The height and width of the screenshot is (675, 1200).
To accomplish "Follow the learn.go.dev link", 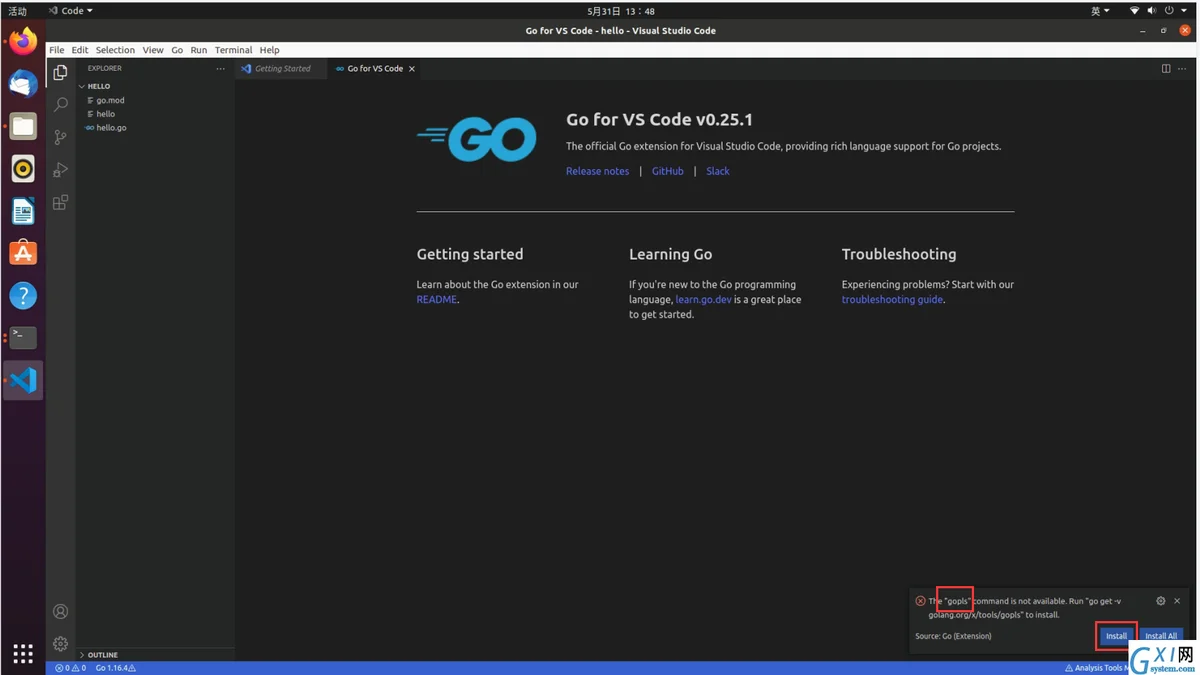I will tap(704, 299).
